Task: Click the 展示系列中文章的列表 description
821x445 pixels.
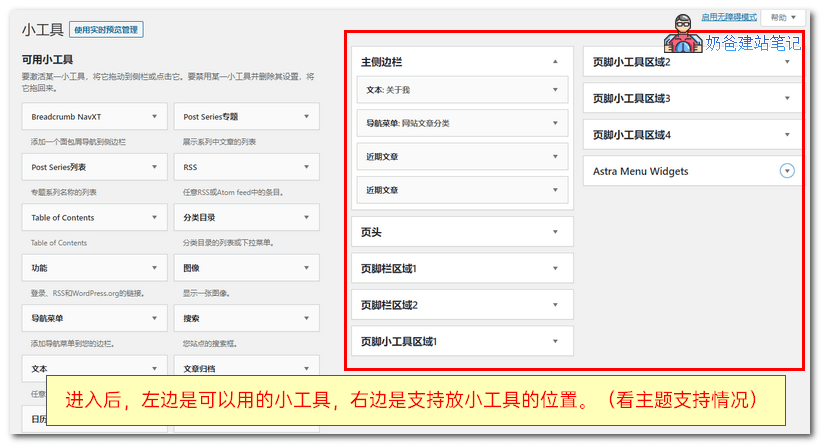Action: click(219, 142)
